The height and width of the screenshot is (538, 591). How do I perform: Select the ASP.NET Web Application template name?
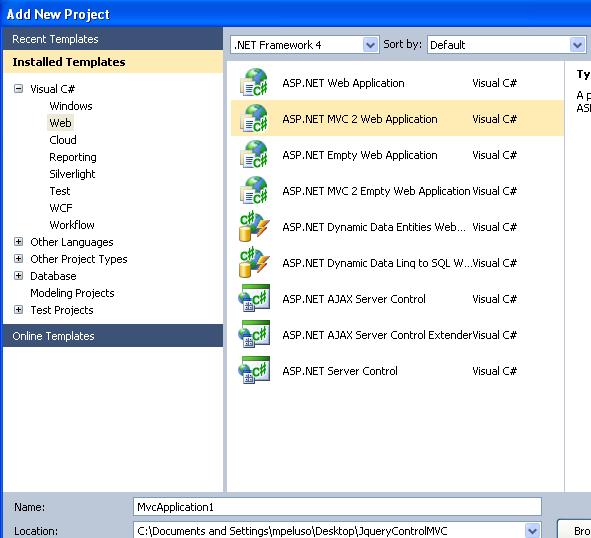point(343,83)
